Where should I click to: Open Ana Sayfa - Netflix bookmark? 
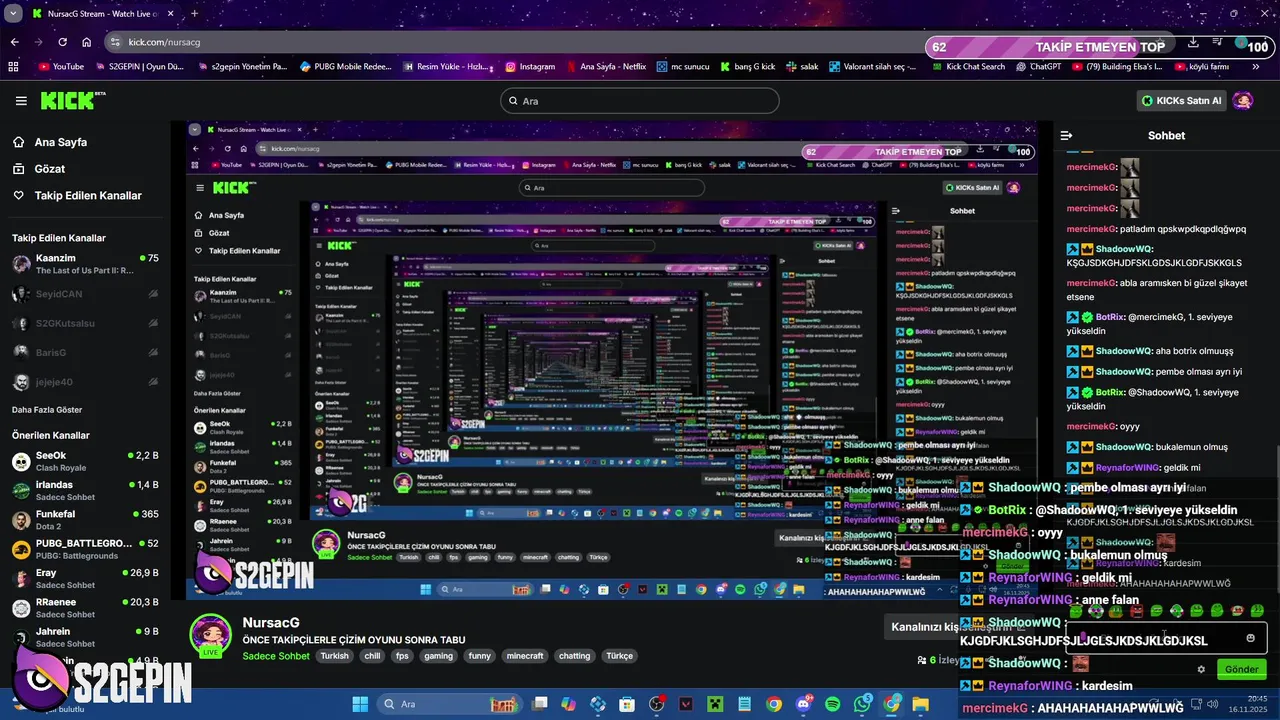605,67
